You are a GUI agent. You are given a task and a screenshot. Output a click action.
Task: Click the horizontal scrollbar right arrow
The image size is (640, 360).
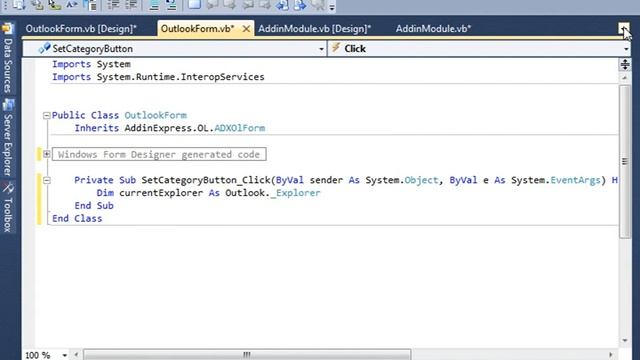coord(611,355)
